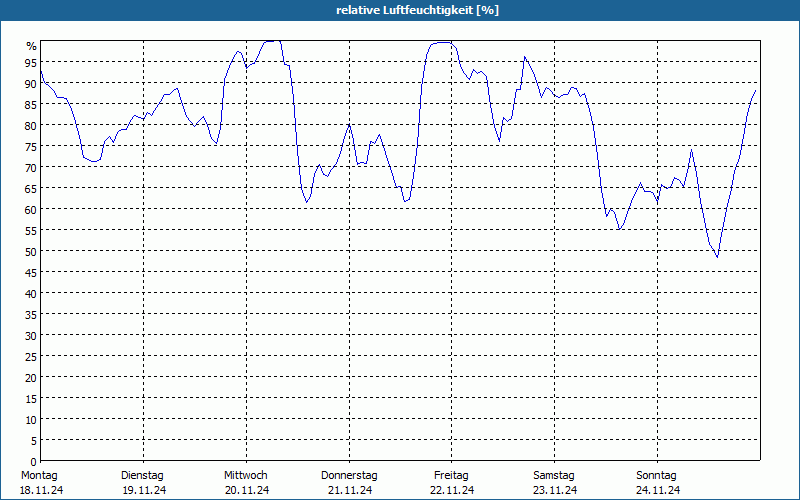Image resolution: width=800 pixels, height=500 pixels.
Task: Click the 10 tick label on y-axis
Action: click(31, 420)
